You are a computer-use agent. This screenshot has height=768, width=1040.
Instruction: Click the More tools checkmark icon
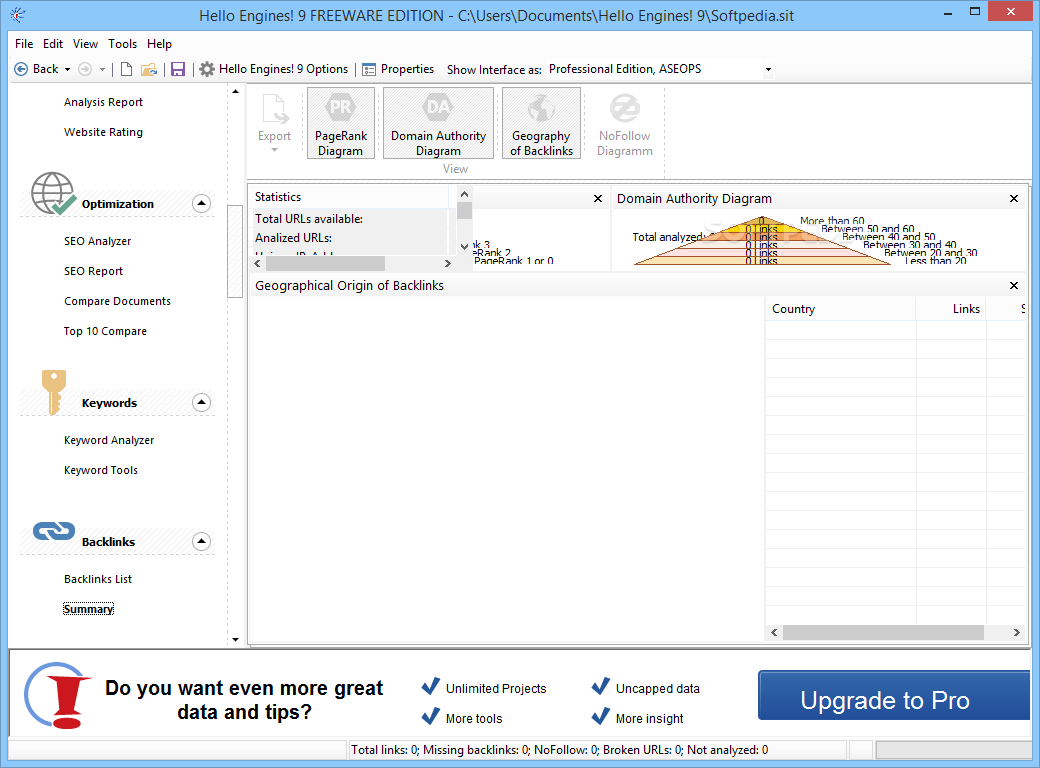[430, 716]
